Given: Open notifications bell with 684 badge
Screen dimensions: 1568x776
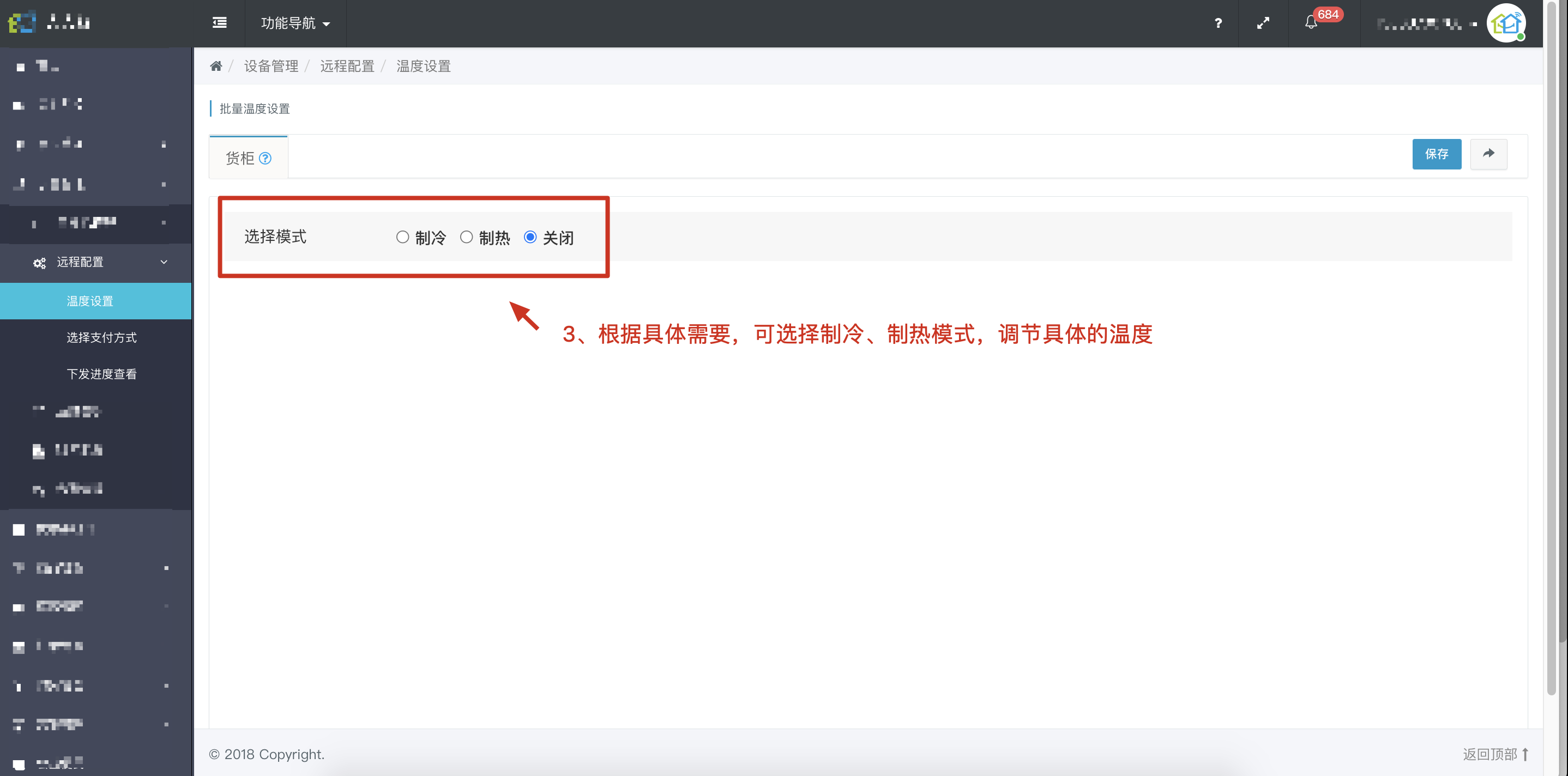Looking at the screenshot, I should pyautogui.click(x=1311, y=22).
